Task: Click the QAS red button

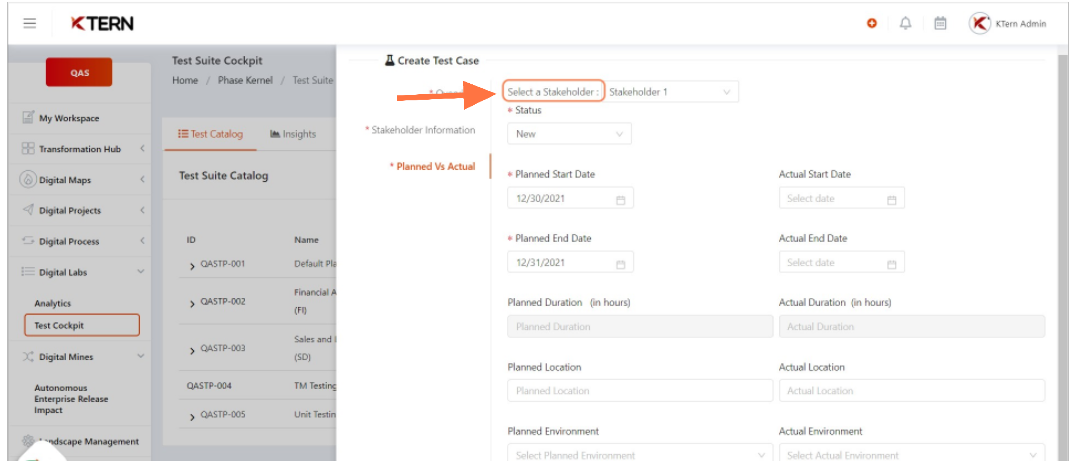Action: tap(79, 73)
